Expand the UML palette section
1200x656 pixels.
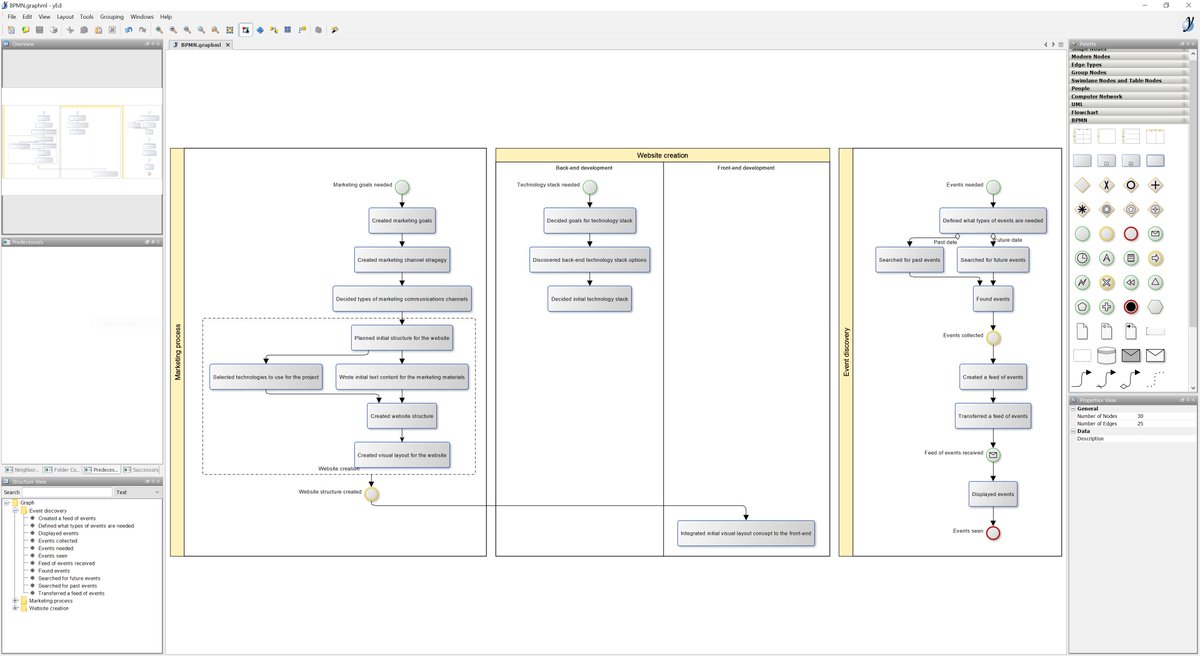pyautogui.click(x=1131, y=104)
